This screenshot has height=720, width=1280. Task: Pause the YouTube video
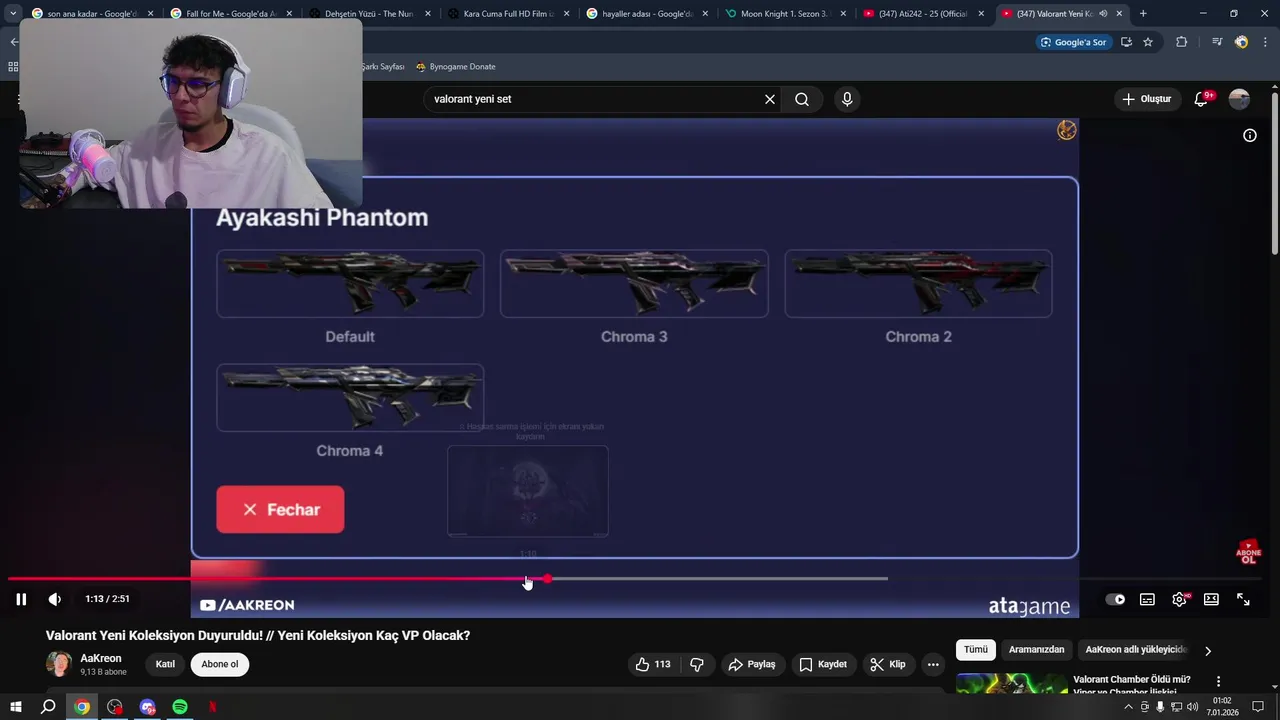pyautogui.click(x=21, y=599)
